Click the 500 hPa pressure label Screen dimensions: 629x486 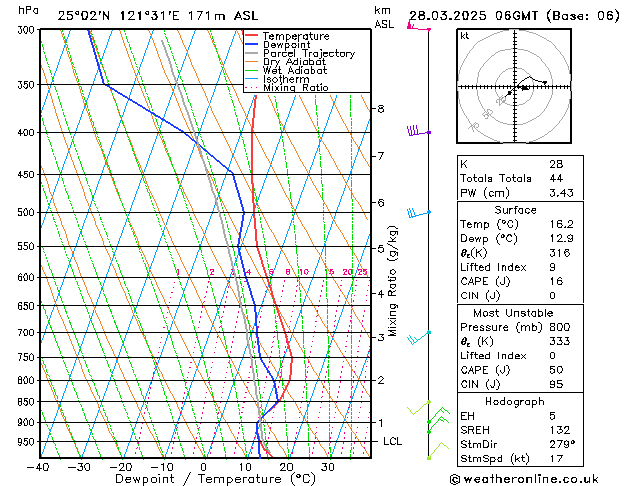point(28,212)
